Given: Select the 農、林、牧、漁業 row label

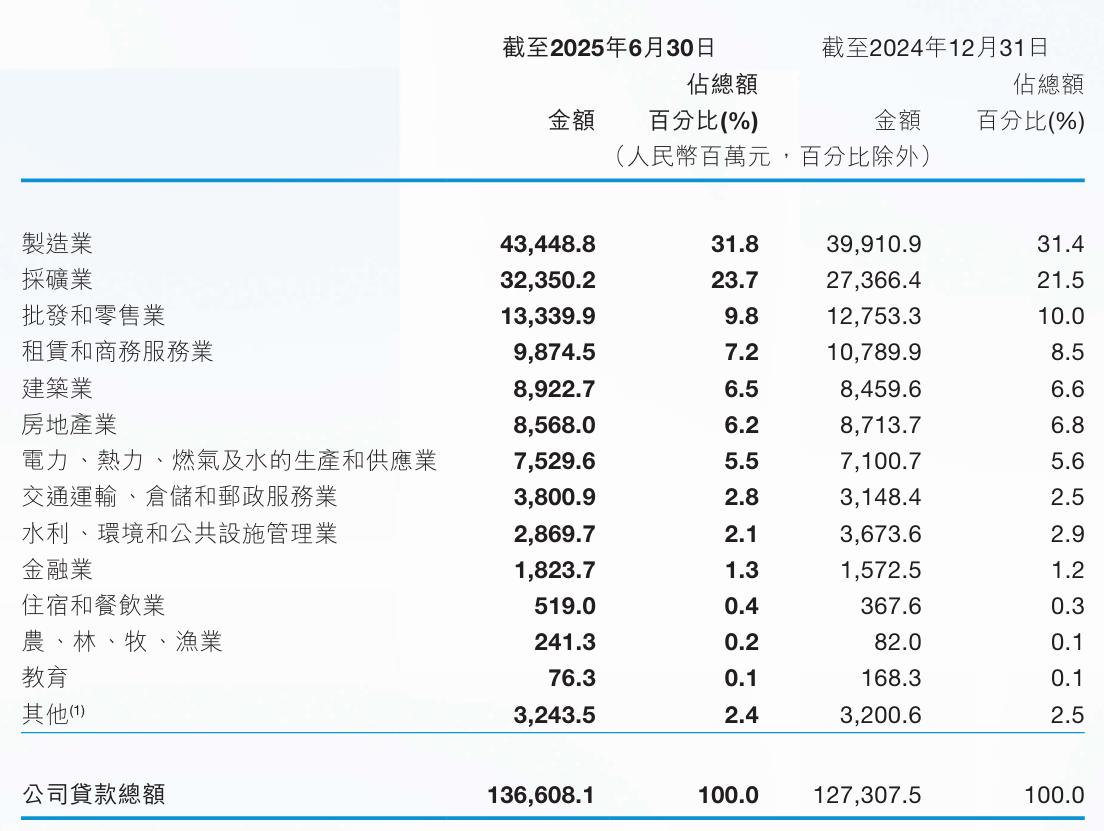Looking at the screenshot, I should click(x=121, y=642).
